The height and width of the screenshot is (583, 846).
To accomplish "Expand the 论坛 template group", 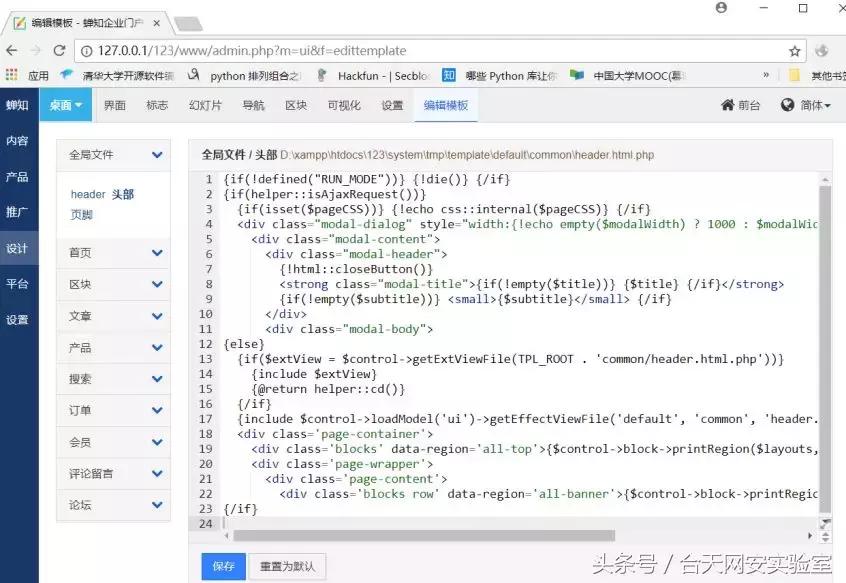I will pyautogui.click(x=113, y=505).
